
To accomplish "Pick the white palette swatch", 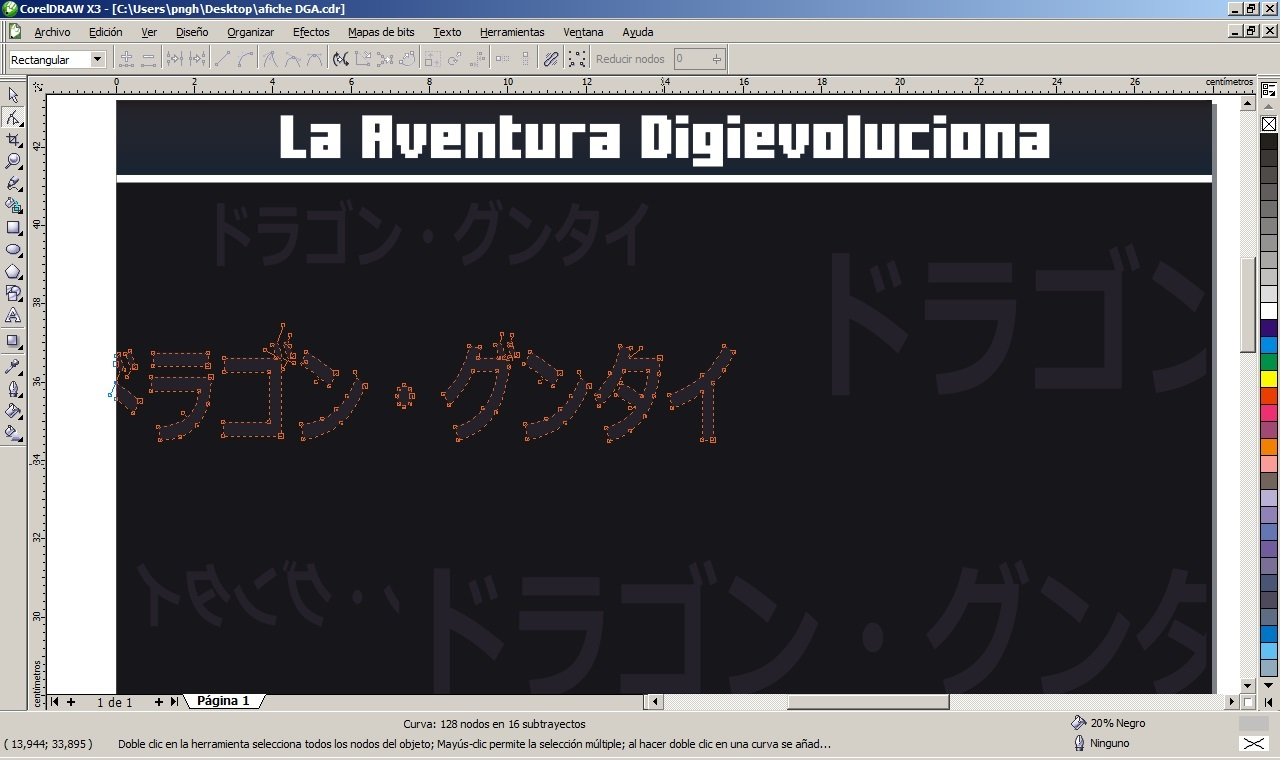I will (1268, 311).
